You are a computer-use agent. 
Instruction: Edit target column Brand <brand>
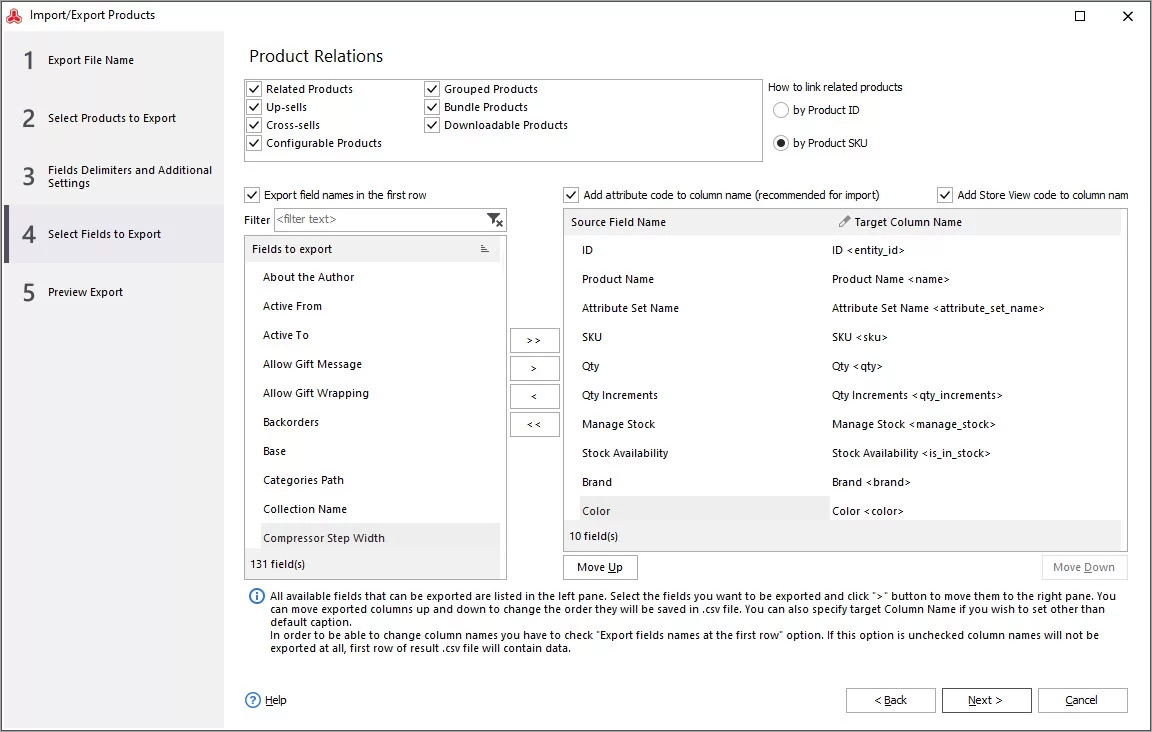pos(871,482)
